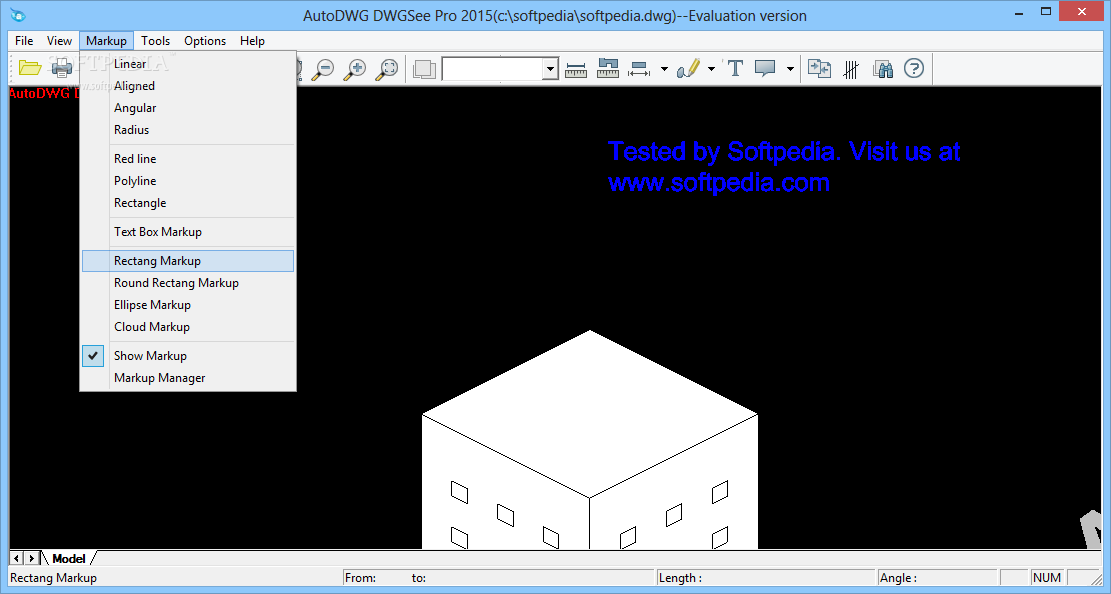1111x594 pixels.
Task: Click the binoculars search icon
Action: click(883, 69)
